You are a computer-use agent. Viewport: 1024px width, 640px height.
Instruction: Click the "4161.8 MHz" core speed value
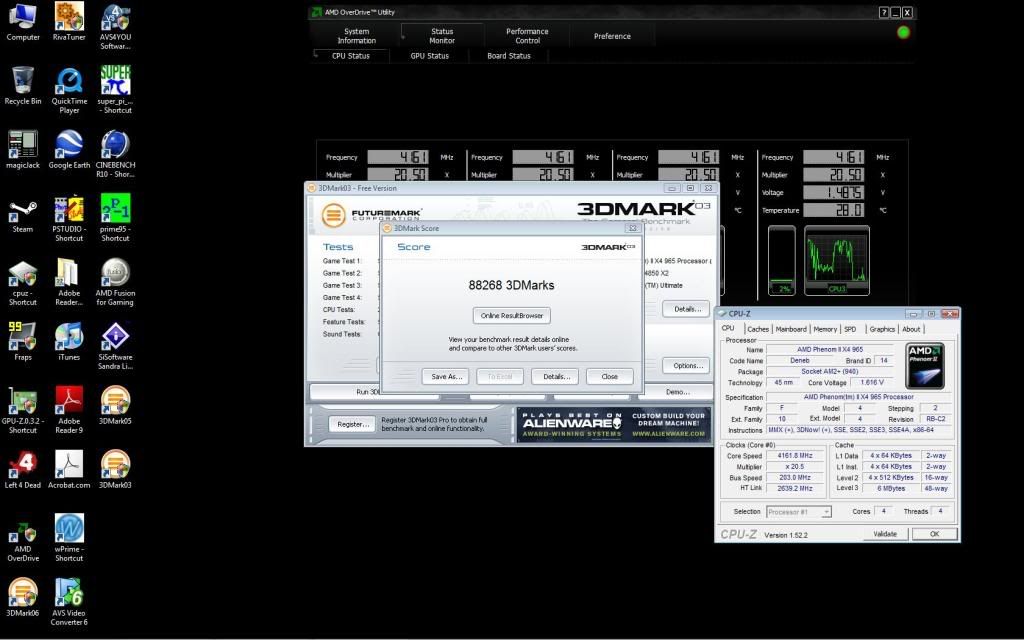point(795,456)
